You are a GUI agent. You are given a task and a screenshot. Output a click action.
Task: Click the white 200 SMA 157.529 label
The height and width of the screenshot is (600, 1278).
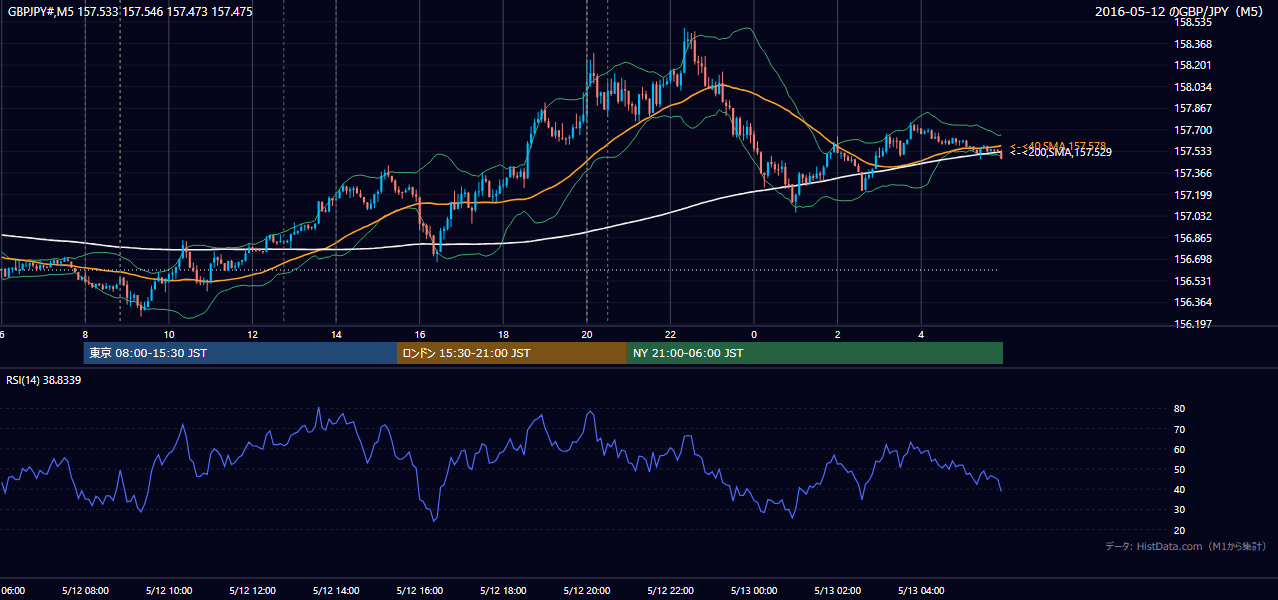click(1060, 152)
